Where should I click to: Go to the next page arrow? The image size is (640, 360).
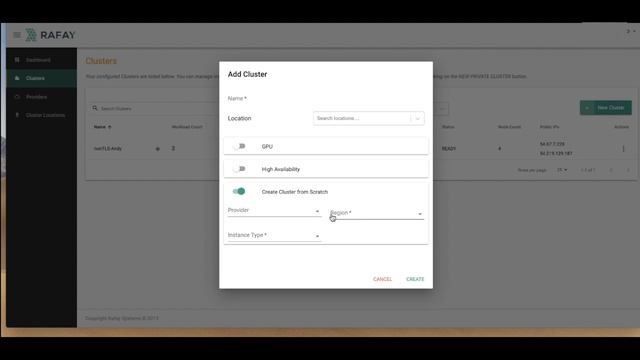click(628, 170)
